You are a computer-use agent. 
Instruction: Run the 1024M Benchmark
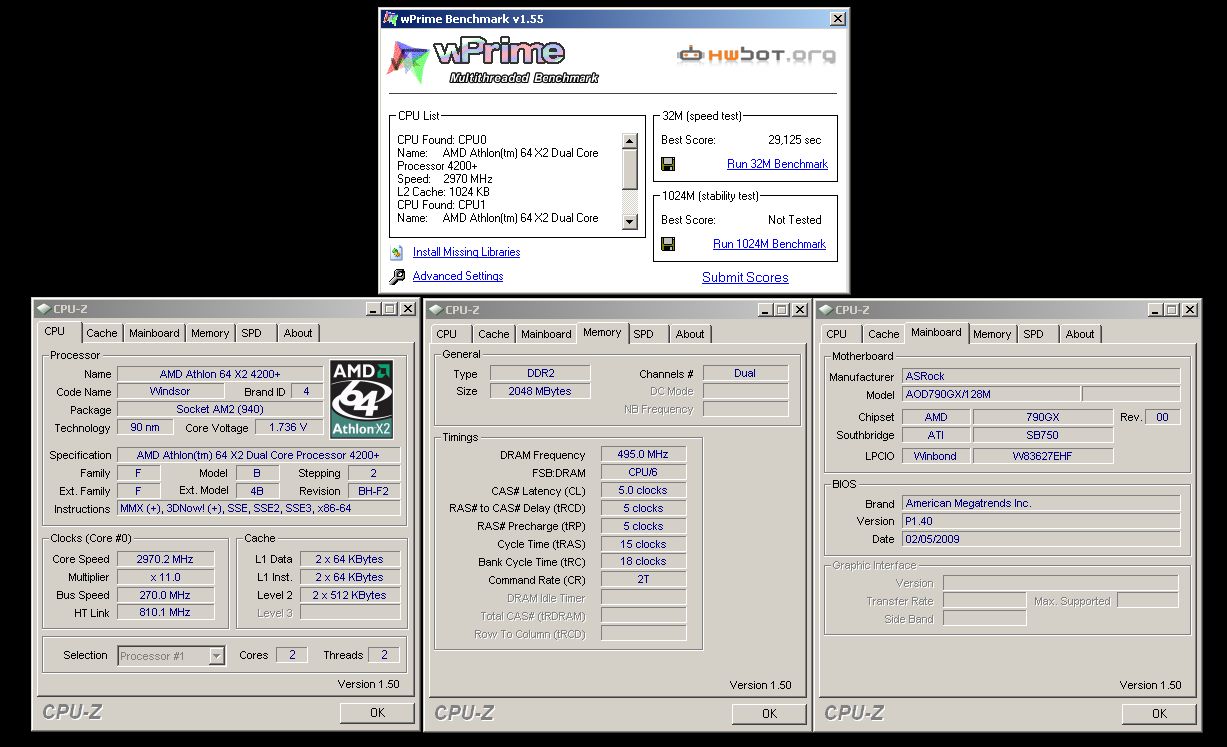(x=769, y=244)
